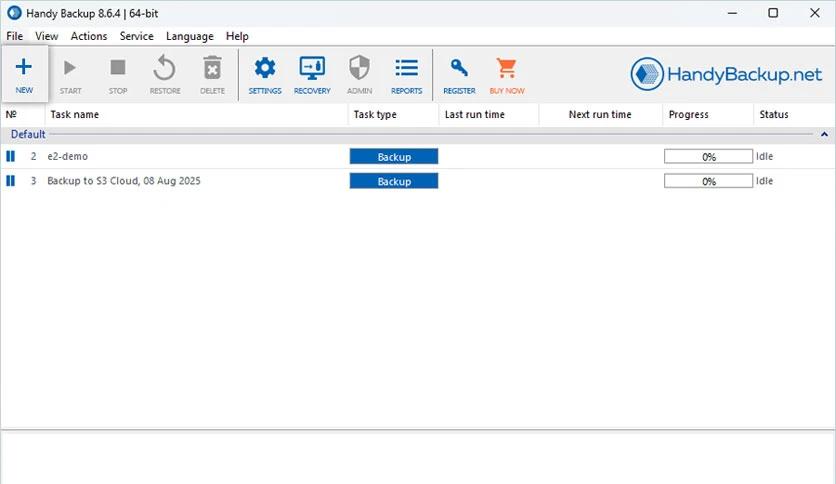Click the e2-demo progress bar
836x484 pixels.
coord(708,157)
